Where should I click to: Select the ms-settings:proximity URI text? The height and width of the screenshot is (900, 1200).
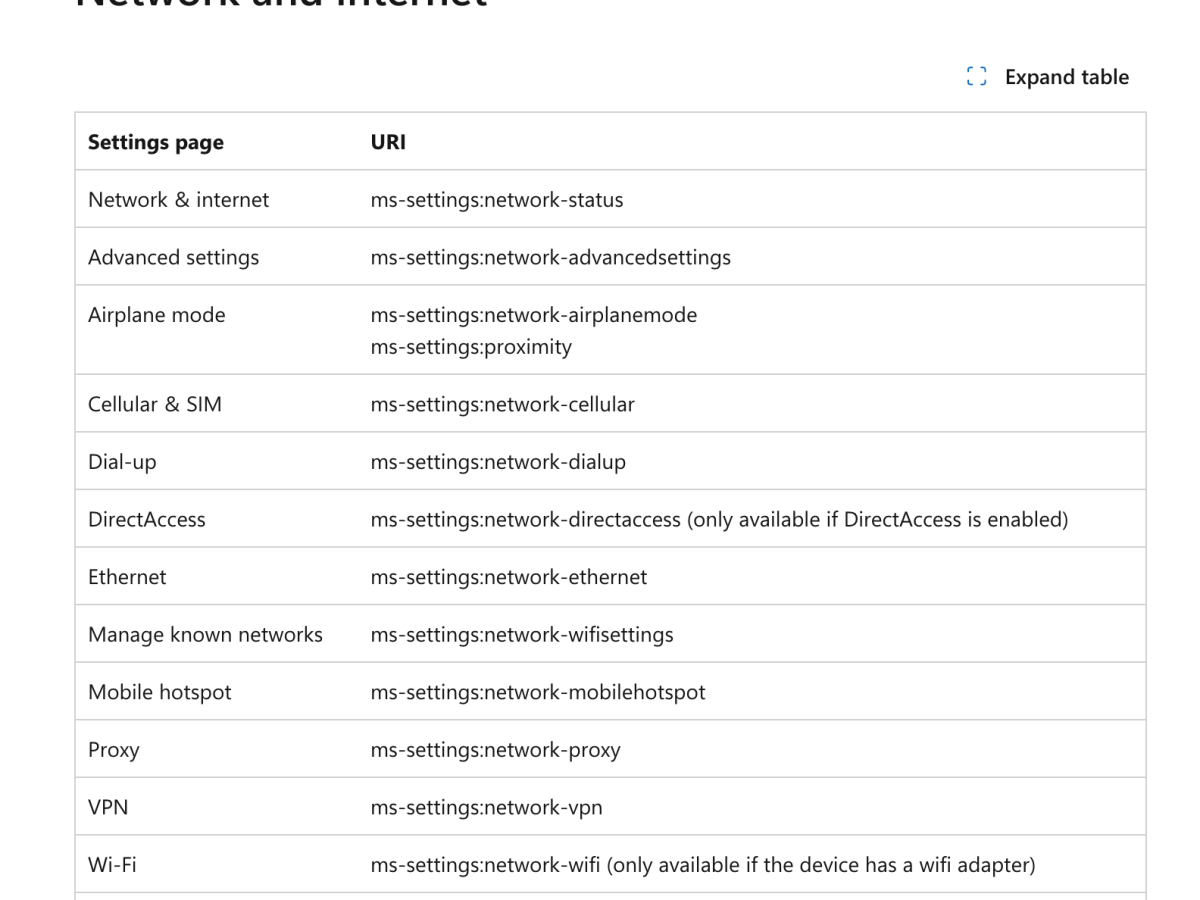pos(471,347)
